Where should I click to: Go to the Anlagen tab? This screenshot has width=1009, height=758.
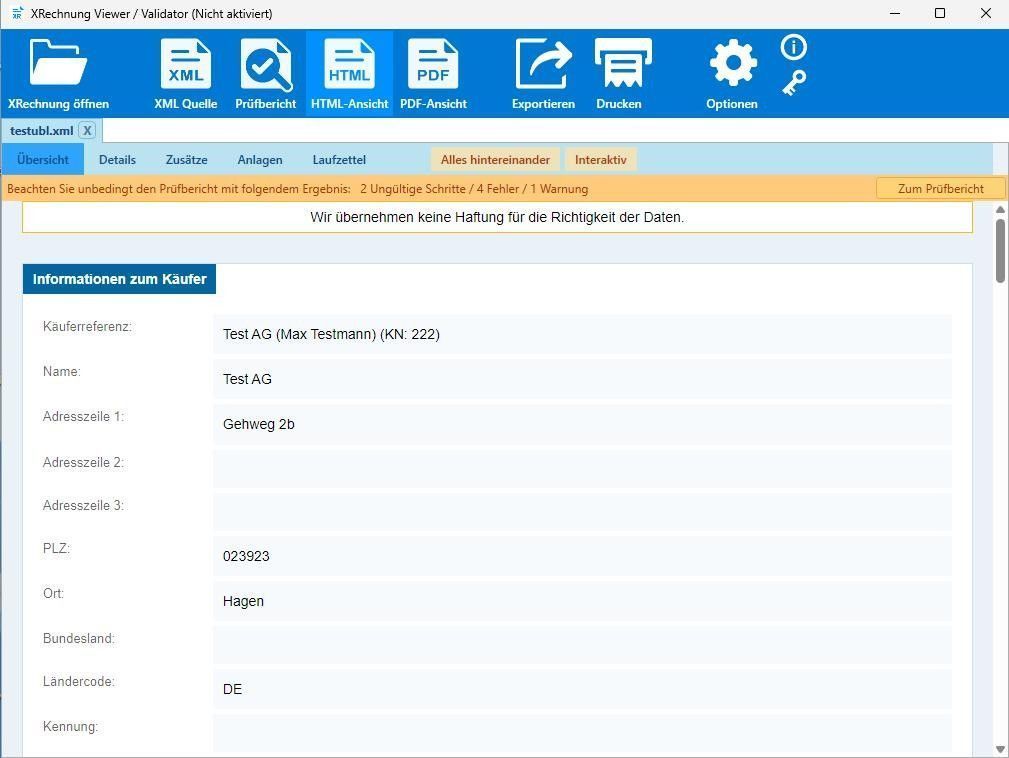260,160
